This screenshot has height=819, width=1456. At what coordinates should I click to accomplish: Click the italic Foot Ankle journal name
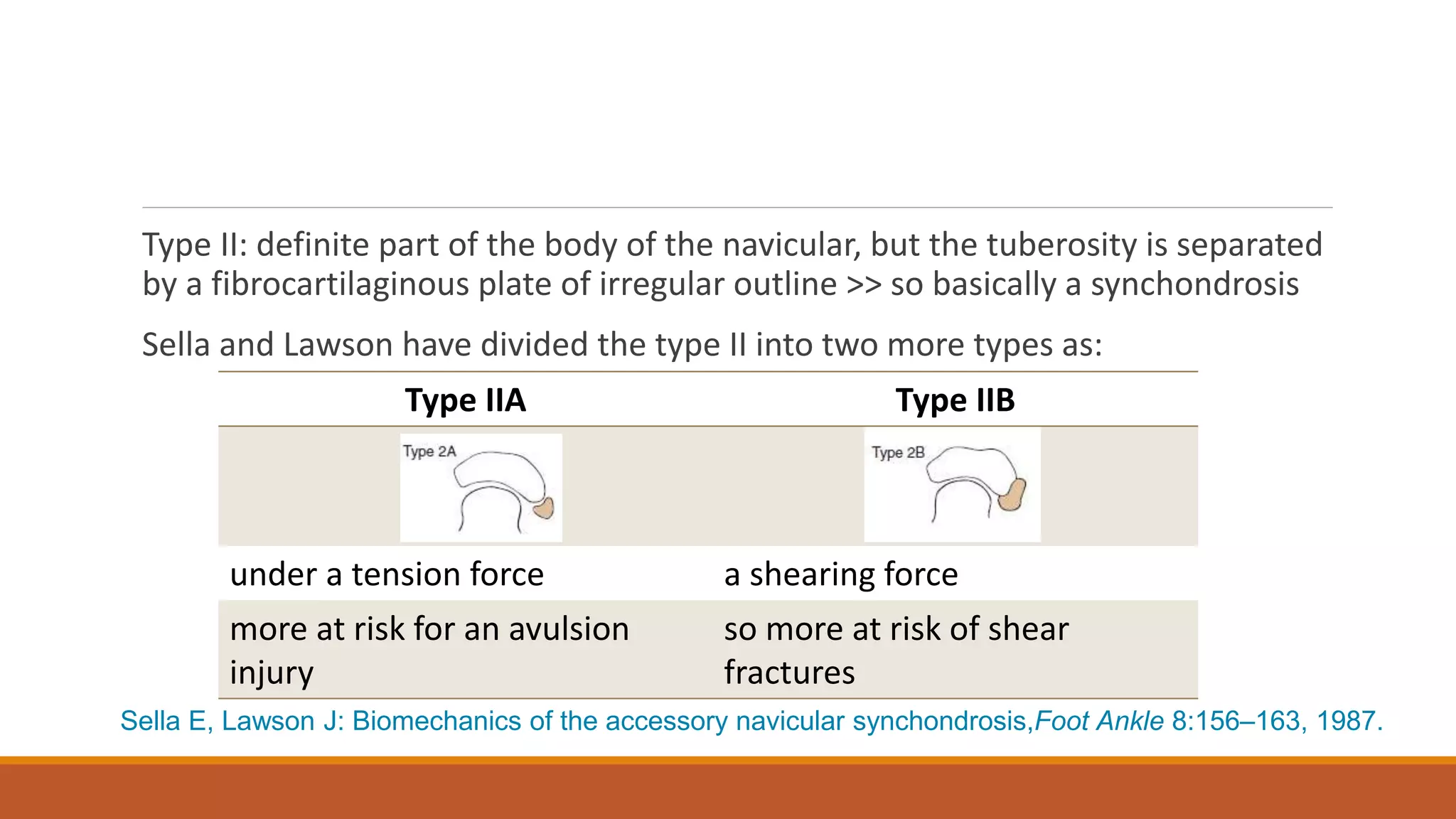[1099, 721]
